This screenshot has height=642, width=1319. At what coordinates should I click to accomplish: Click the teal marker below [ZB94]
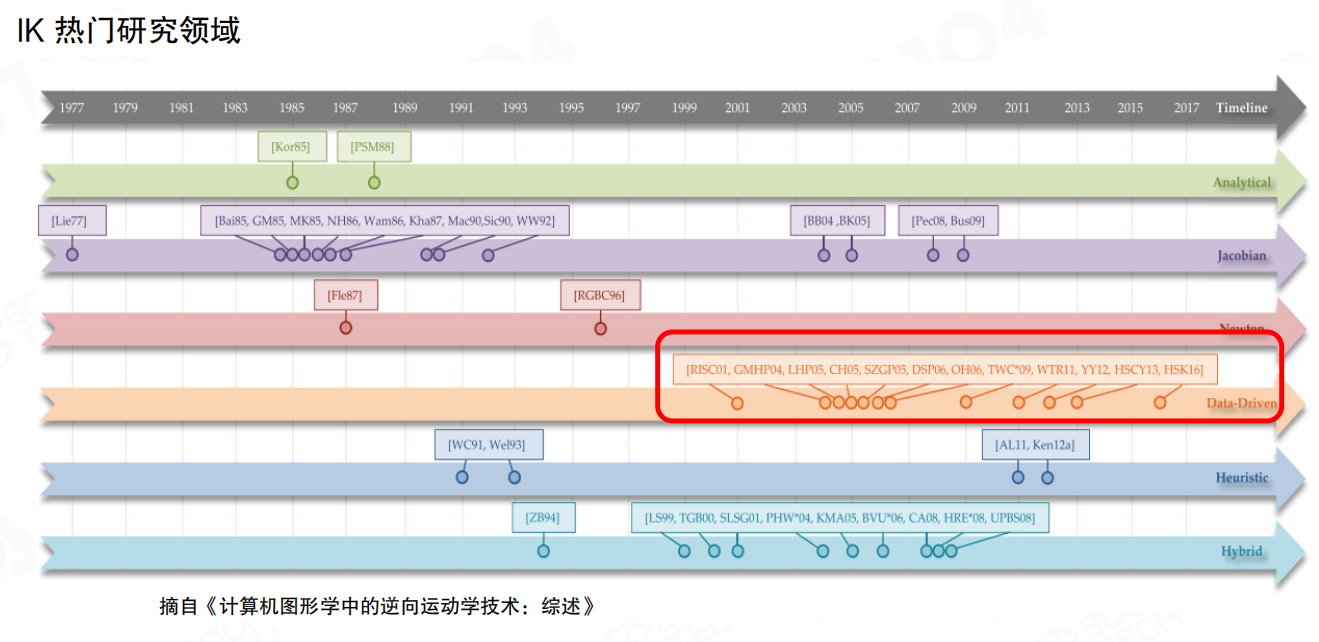pos(543,550)
